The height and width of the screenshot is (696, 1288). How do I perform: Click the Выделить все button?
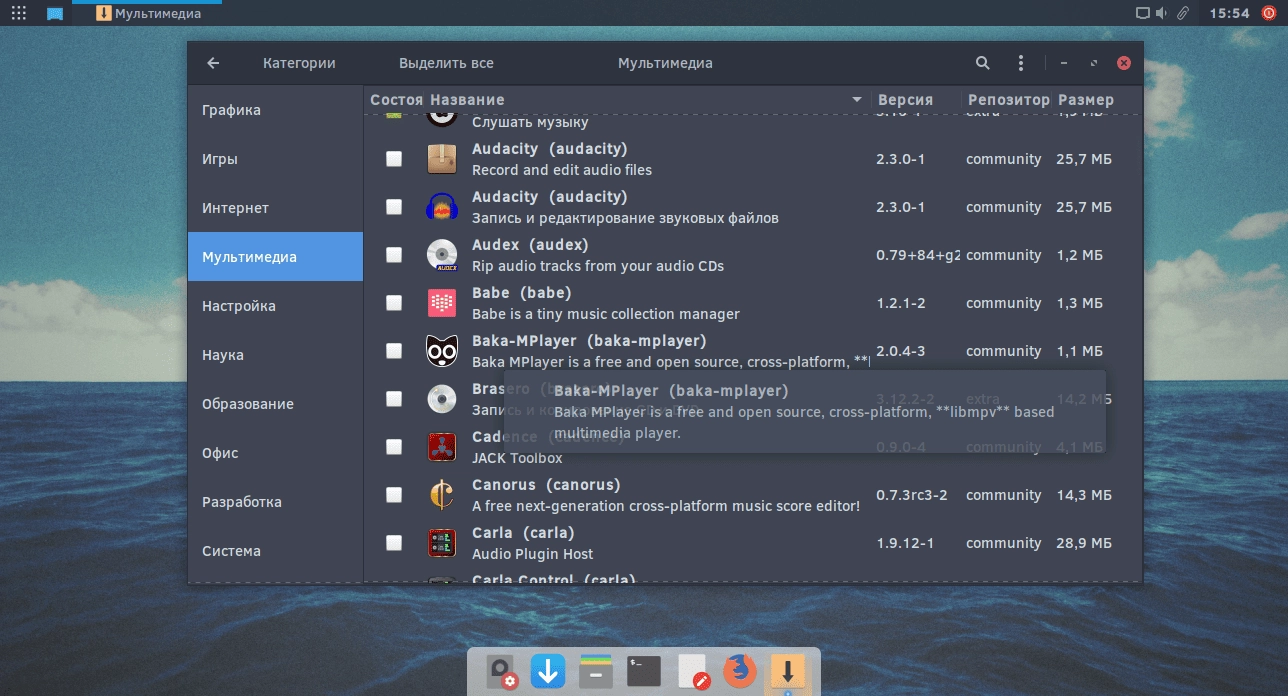pyautogui.click(x=446, y=62)
